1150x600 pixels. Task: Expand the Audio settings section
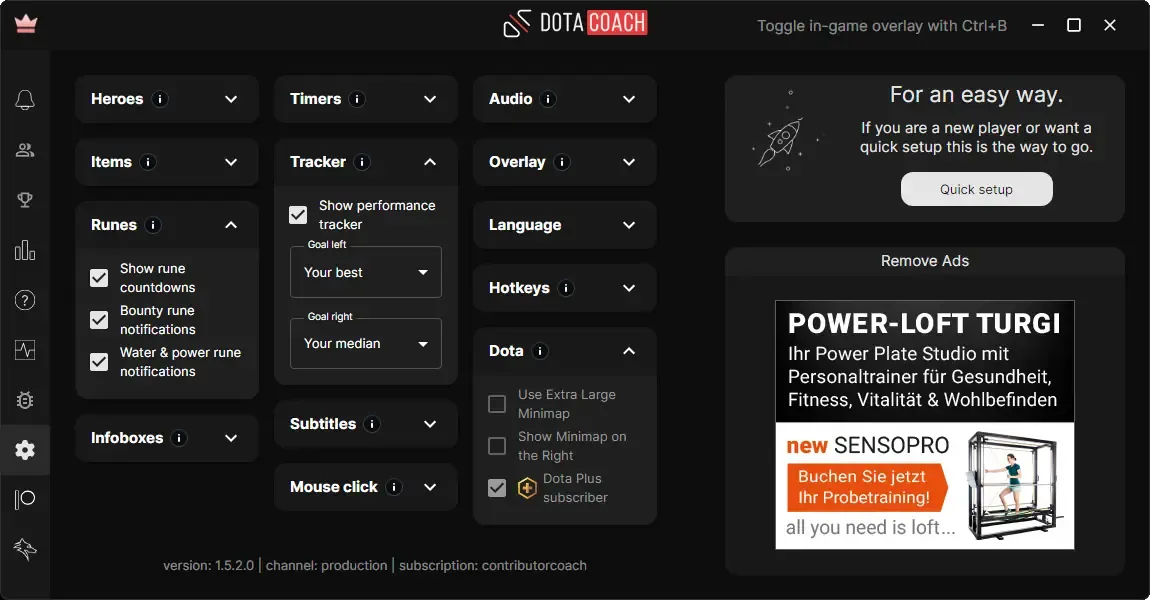pyautogui.click(x=629, y=99)
